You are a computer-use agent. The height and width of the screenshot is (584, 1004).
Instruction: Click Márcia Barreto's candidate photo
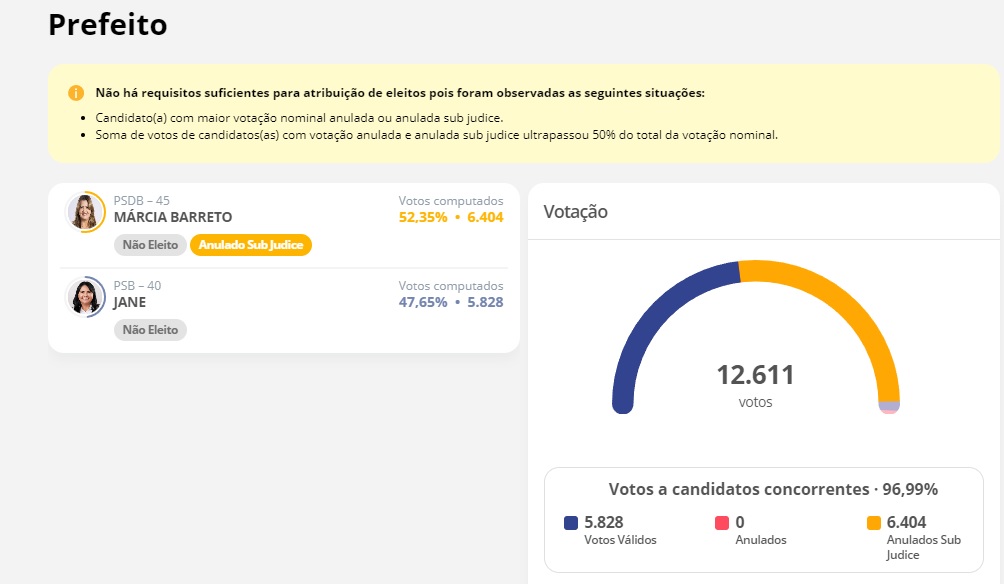click(x=85, y=211)
